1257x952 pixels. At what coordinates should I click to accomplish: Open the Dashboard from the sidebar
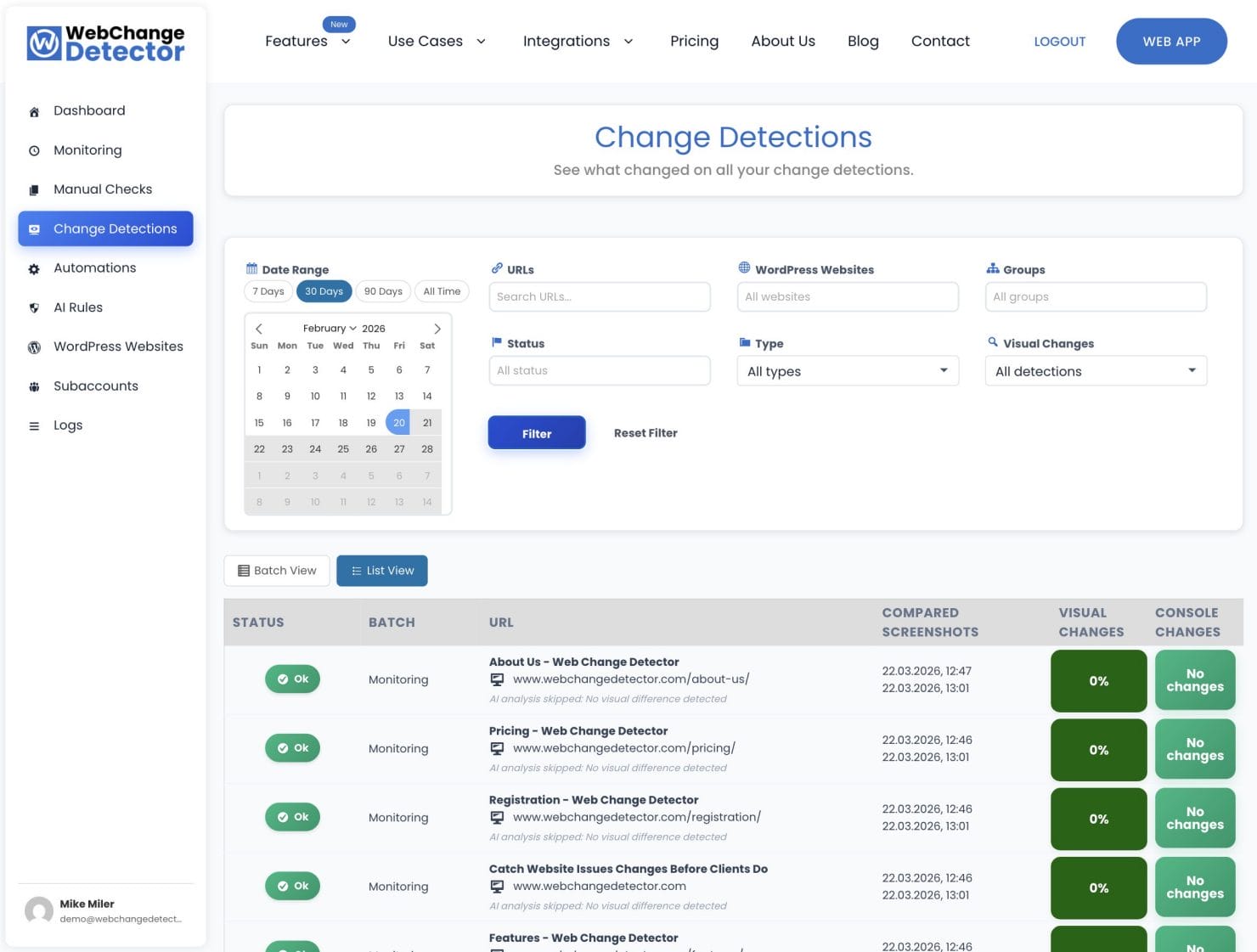tap(88, 110)
